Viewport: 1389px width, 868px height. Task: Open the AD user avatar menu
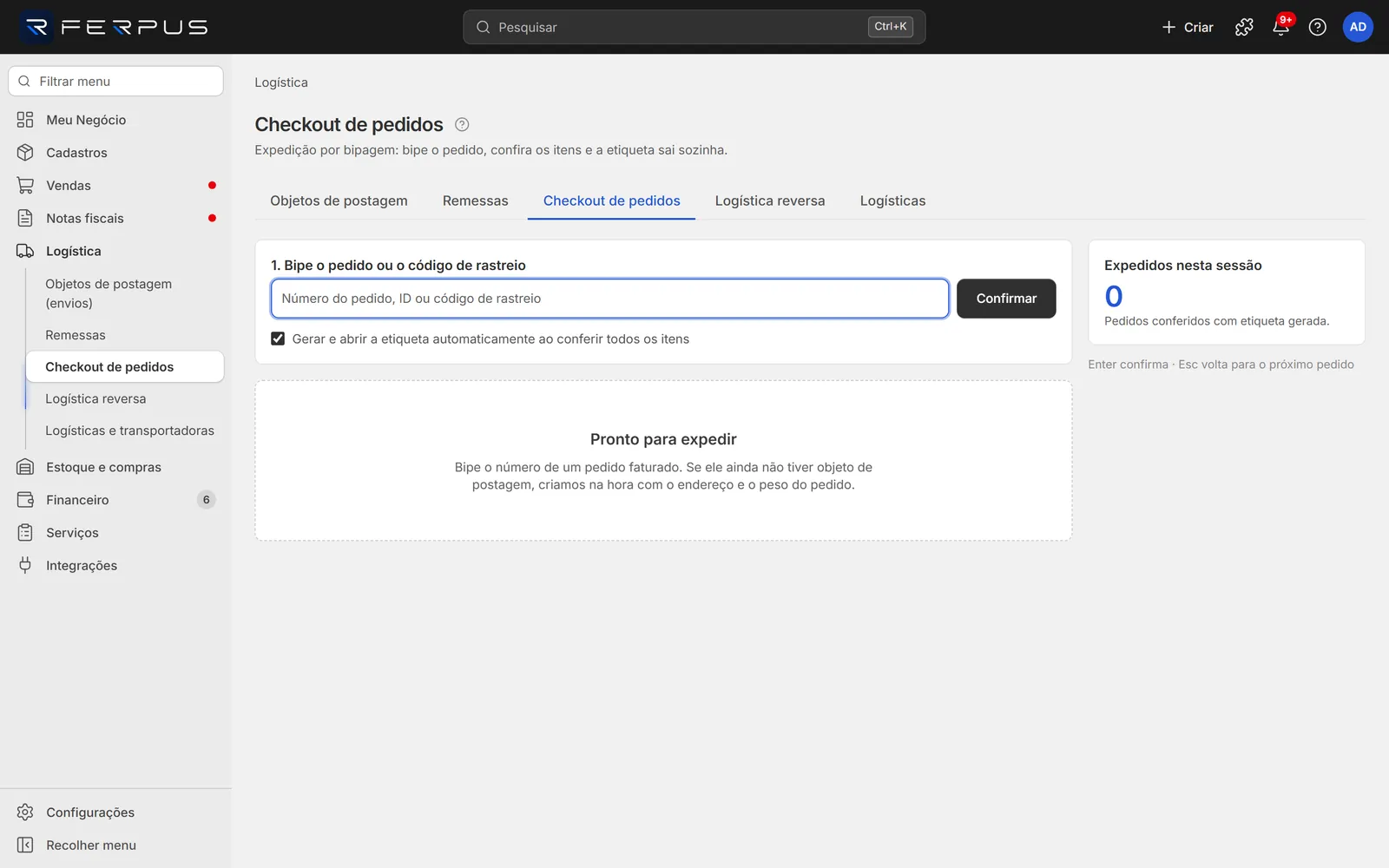(x=1358, y=27)
